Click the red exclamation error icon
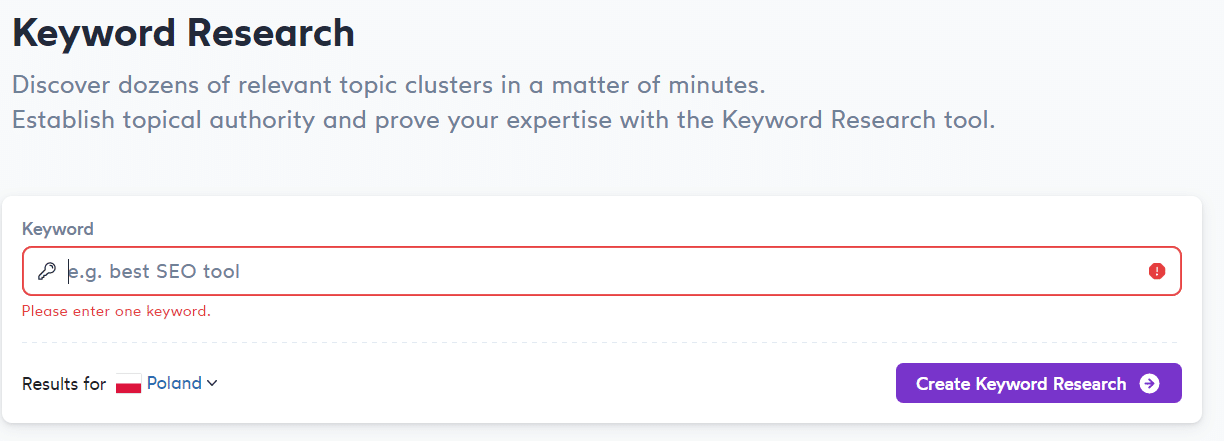Viewport: 1224px width, 441px height. [1157, 271]
